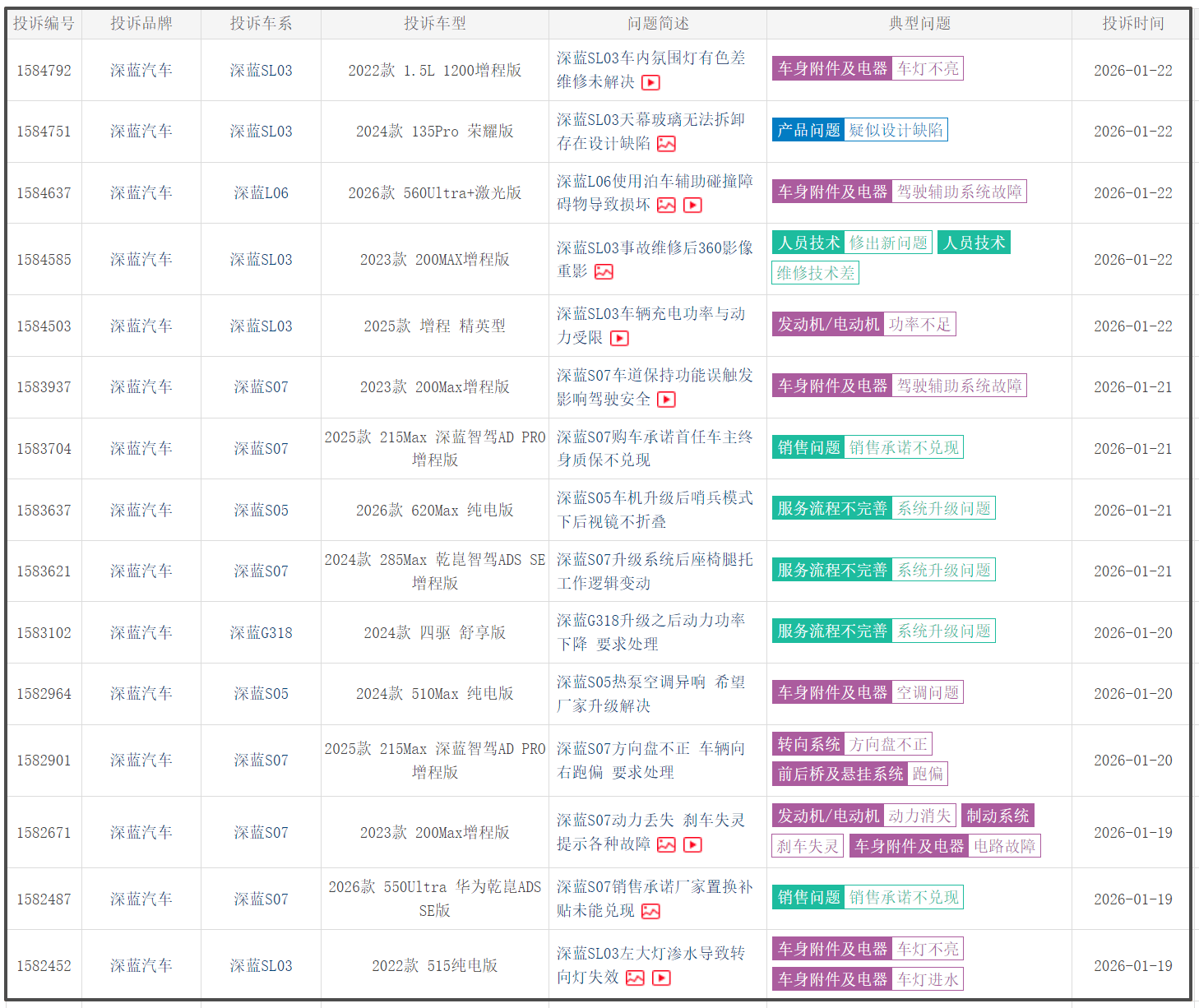Image resolution: width=1199 pixels, height=1008 pixels.
Task: Click the 空调问题 tag label
Action: (928, 692)
